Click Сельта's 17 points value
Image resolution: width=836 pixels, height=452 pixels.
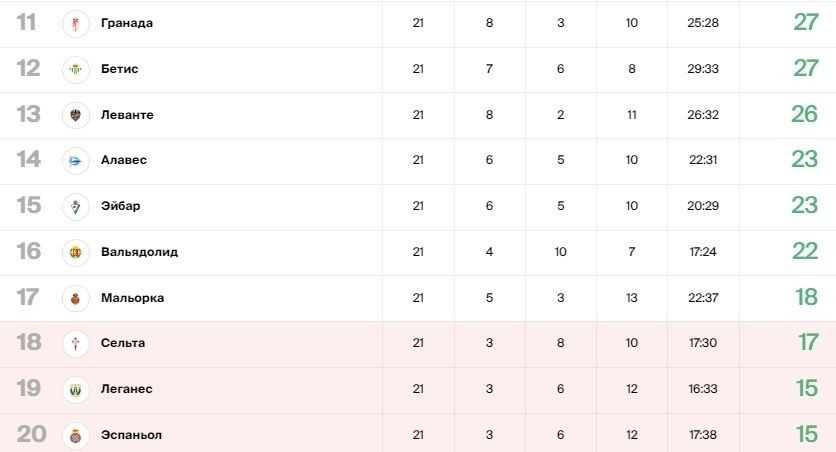click(x=808, y=342)
